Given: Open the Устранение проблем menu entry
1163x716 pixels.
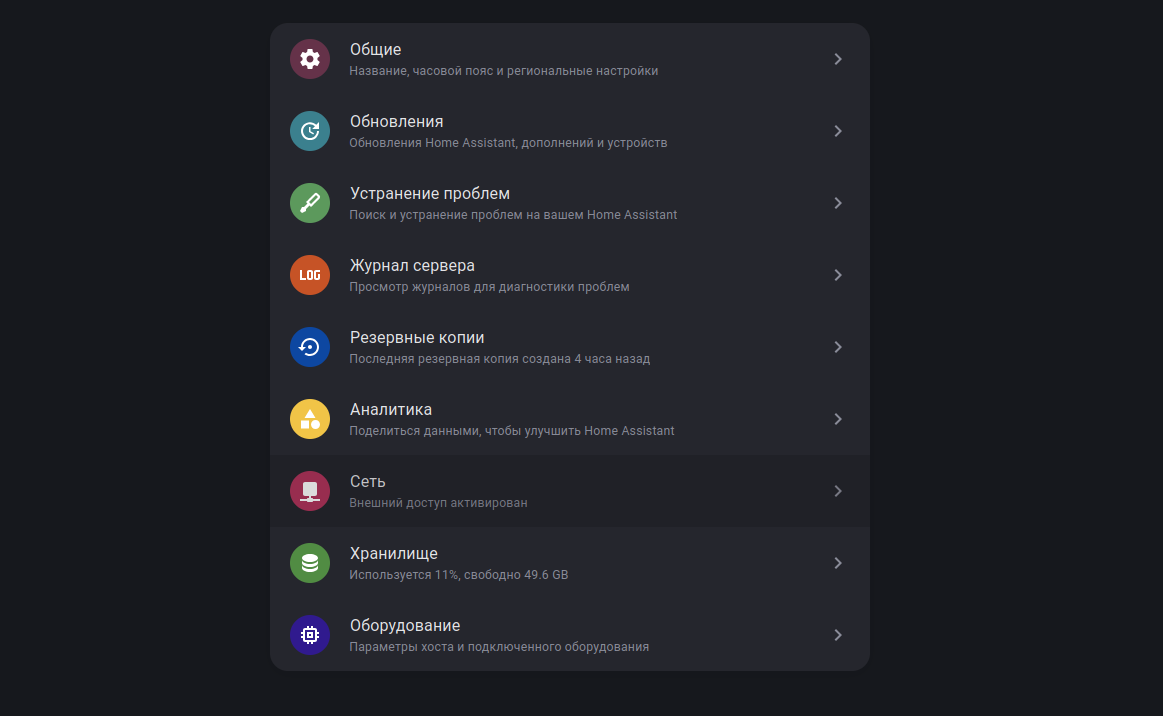Looking at the screenshot, I should pos(570,203).
